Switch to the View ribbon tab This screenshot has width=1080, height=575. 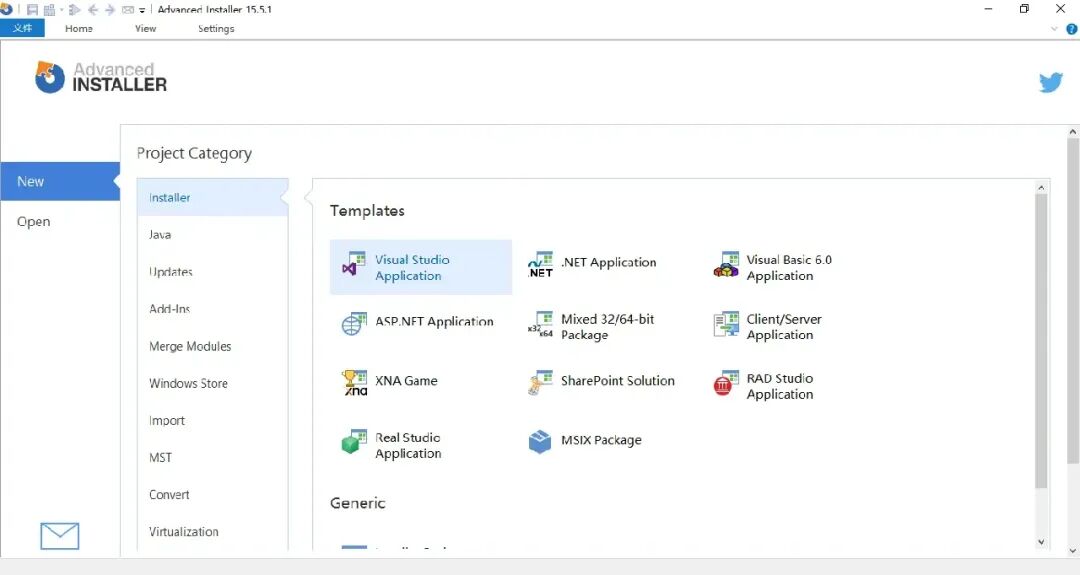pyautogui.click(x=145, y=28)
